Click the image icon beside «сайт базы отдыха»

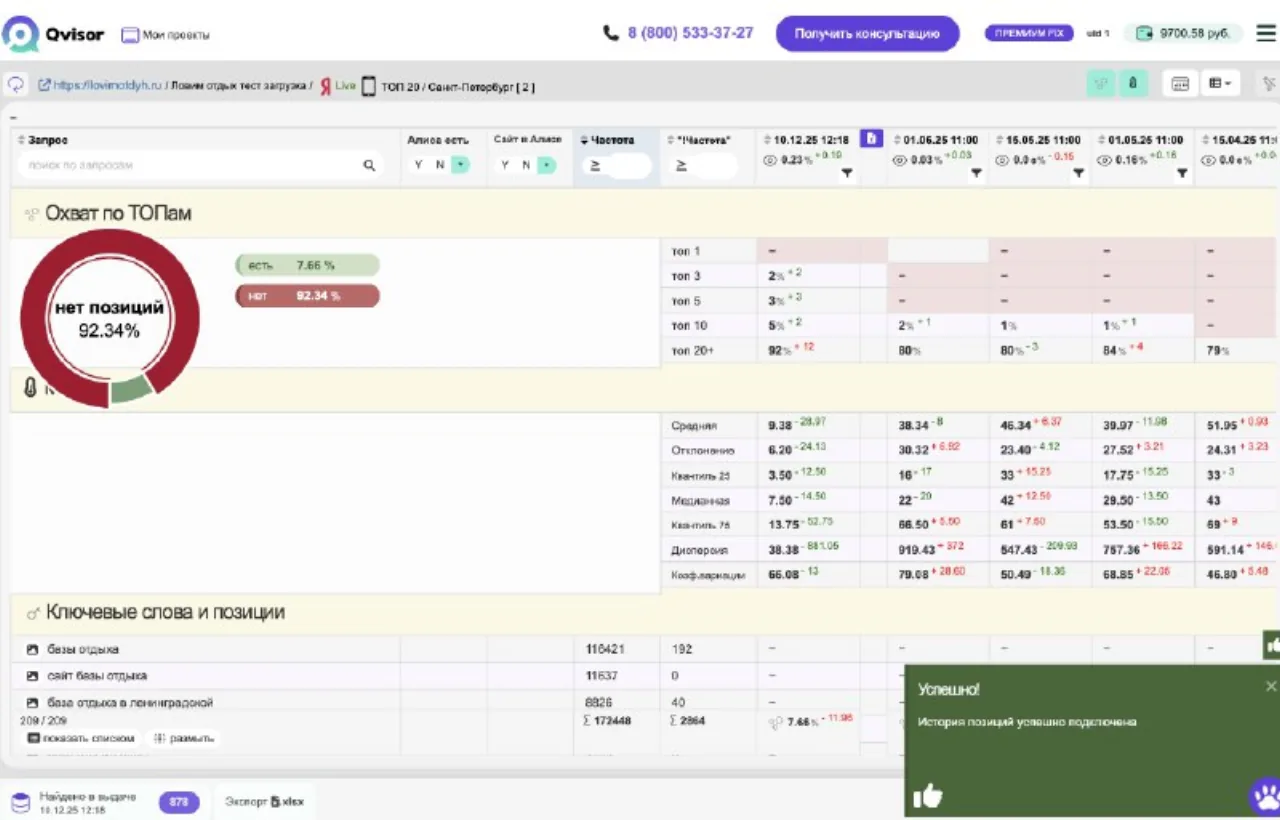click(x=33, y=676)
